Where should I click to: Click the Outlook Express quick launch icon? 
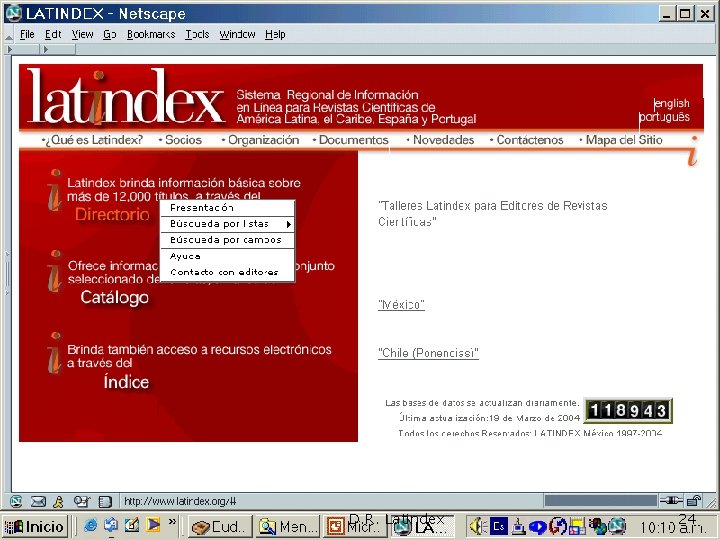(111, 525)
